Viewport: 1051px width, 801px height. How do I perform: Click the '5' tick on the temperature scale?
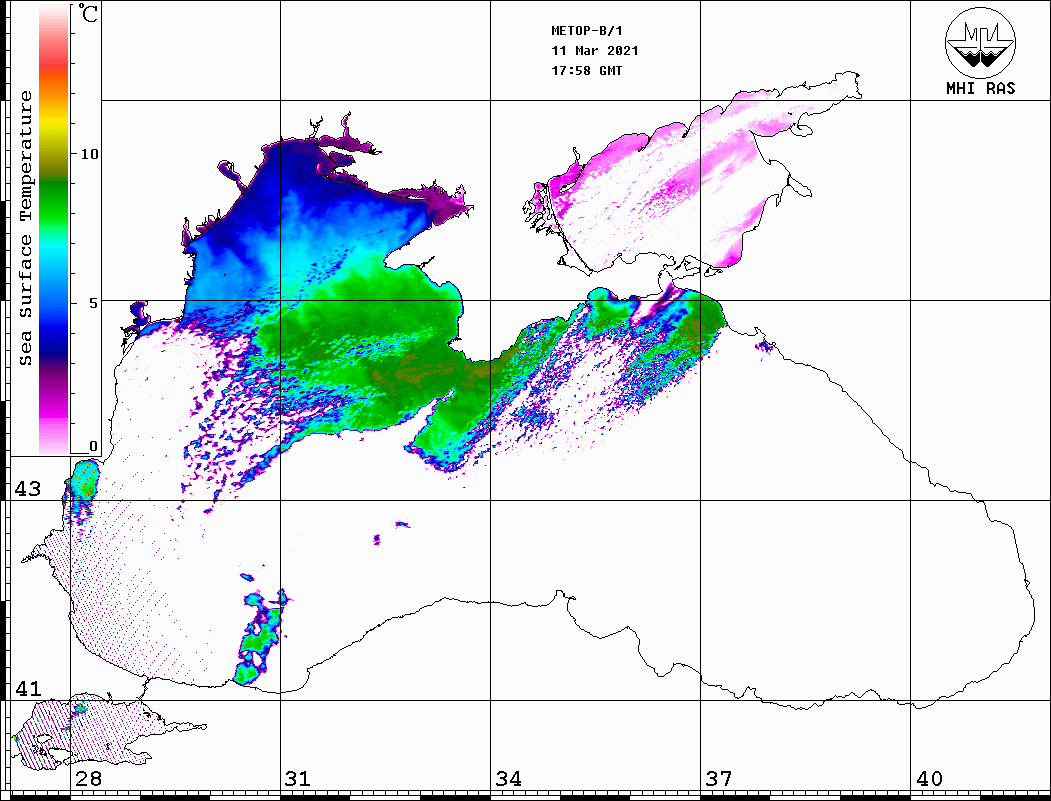(x=93, y=303)
